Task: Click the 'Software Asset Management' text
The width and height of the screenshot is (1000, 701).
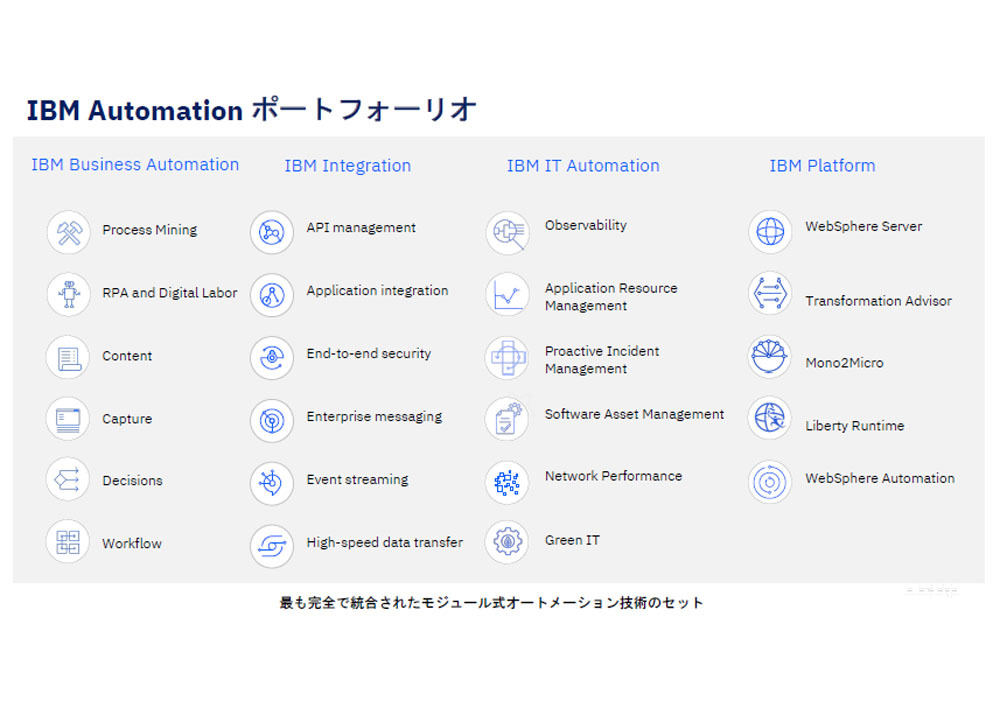Action: [x=635, y=414]
